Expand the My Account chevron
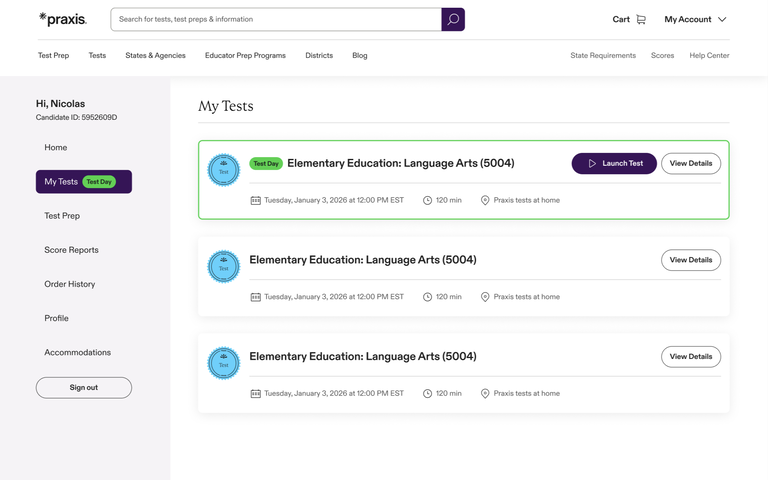The width and height of the screenshot is (768, 480). pyautogui.click(x=722, y=19)
